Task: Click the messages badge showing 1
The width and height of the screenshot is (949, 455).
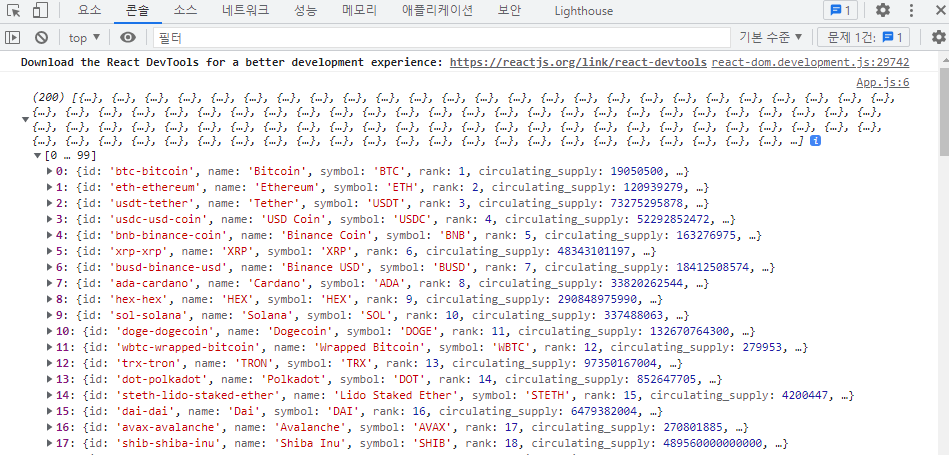Action: [840, 10]
